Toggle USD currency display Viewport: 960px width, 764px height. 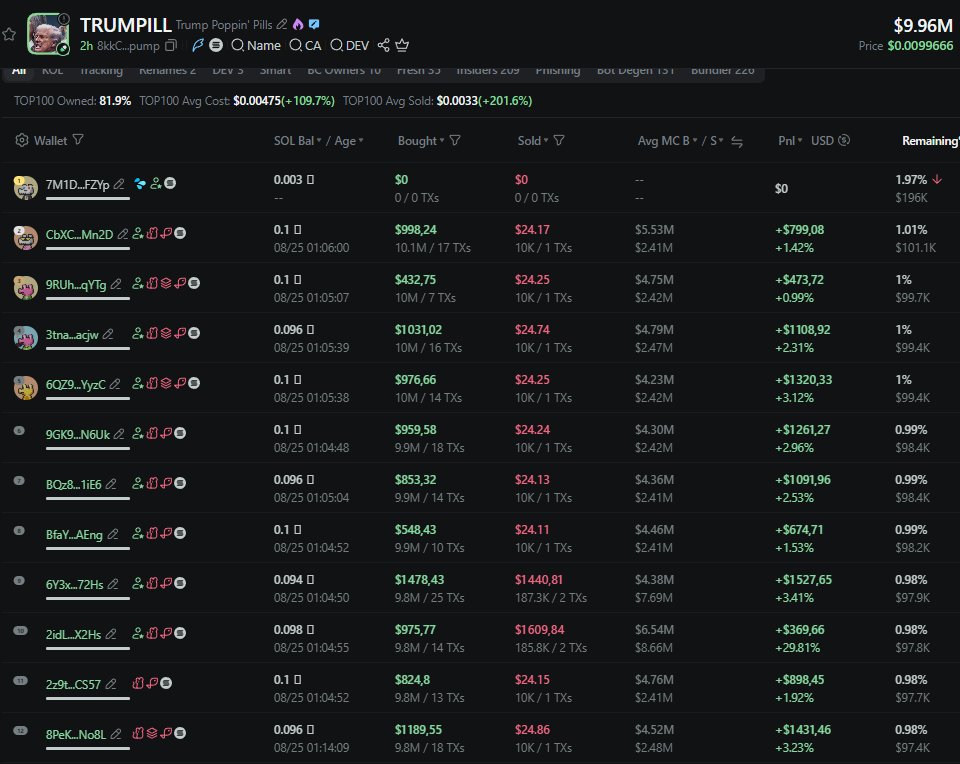coord(830,141)
